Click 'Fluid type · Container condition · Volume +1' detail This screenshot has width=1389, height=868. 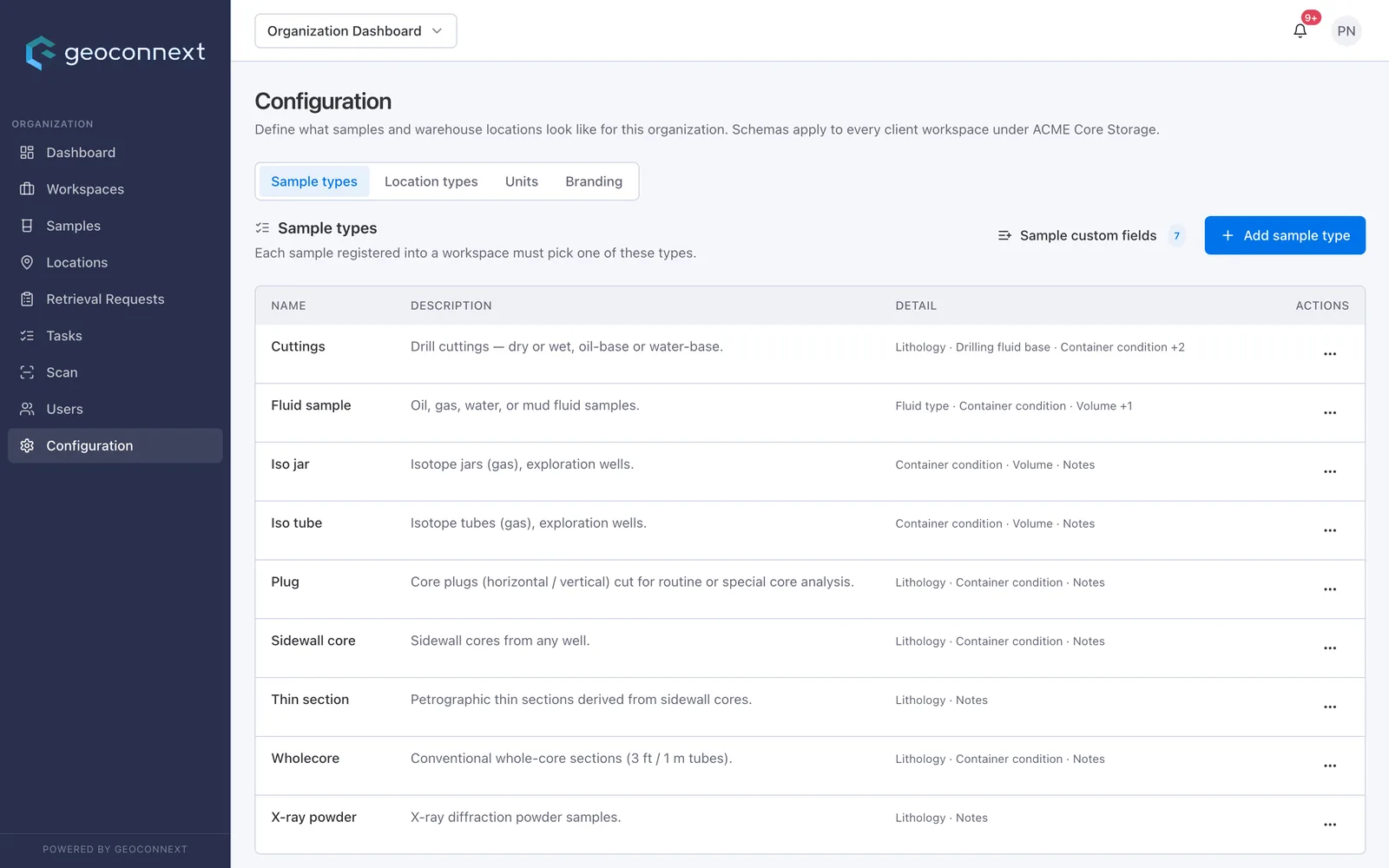[x=1013, y=406]
